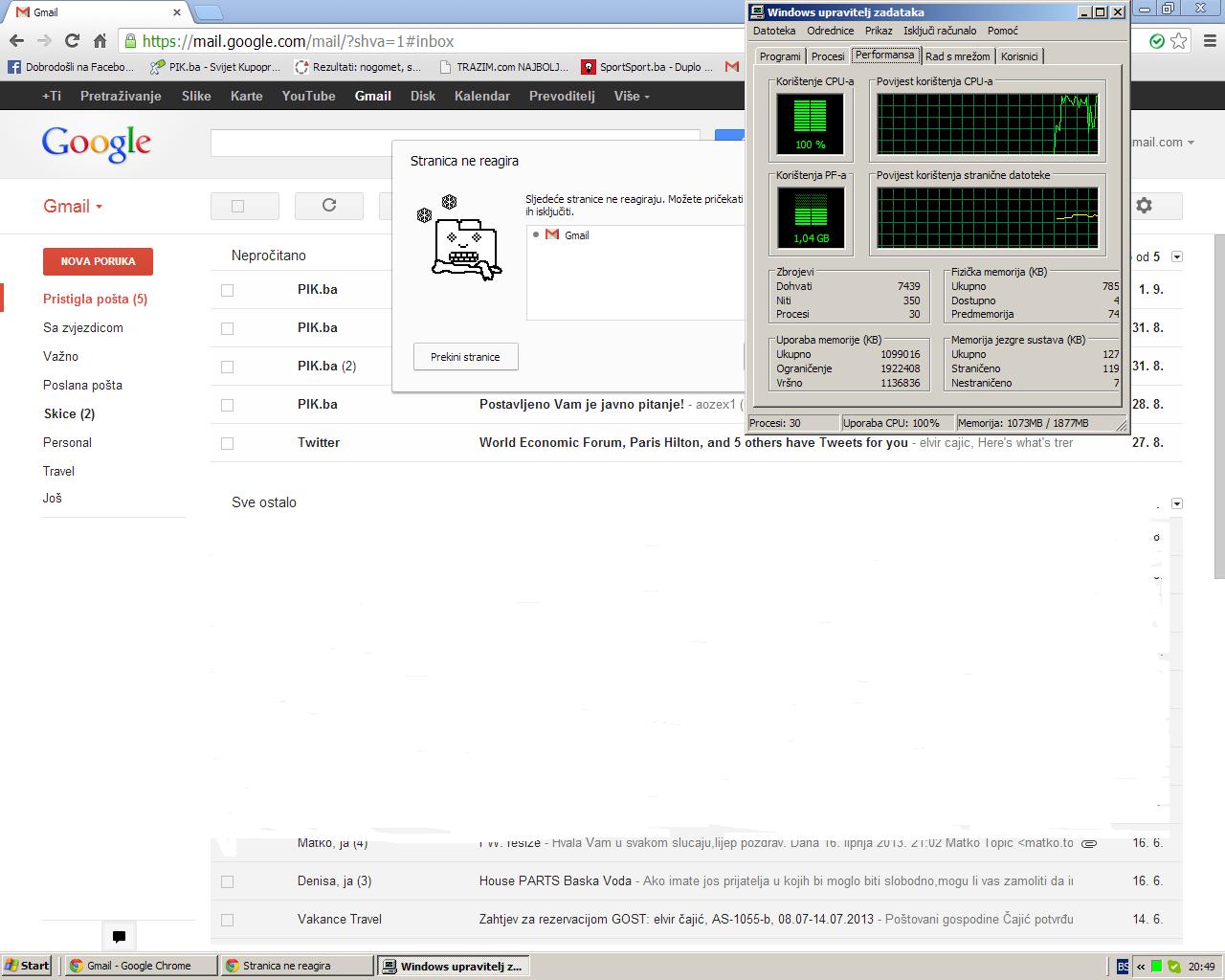Click the Chrome address bar URL
This screenshot has height=980, width=1225.
click(298, 41)
